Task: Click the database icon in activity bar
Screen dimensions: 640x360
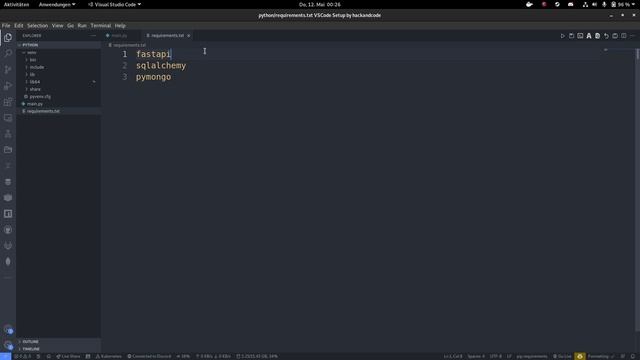Action: point(8,182)
